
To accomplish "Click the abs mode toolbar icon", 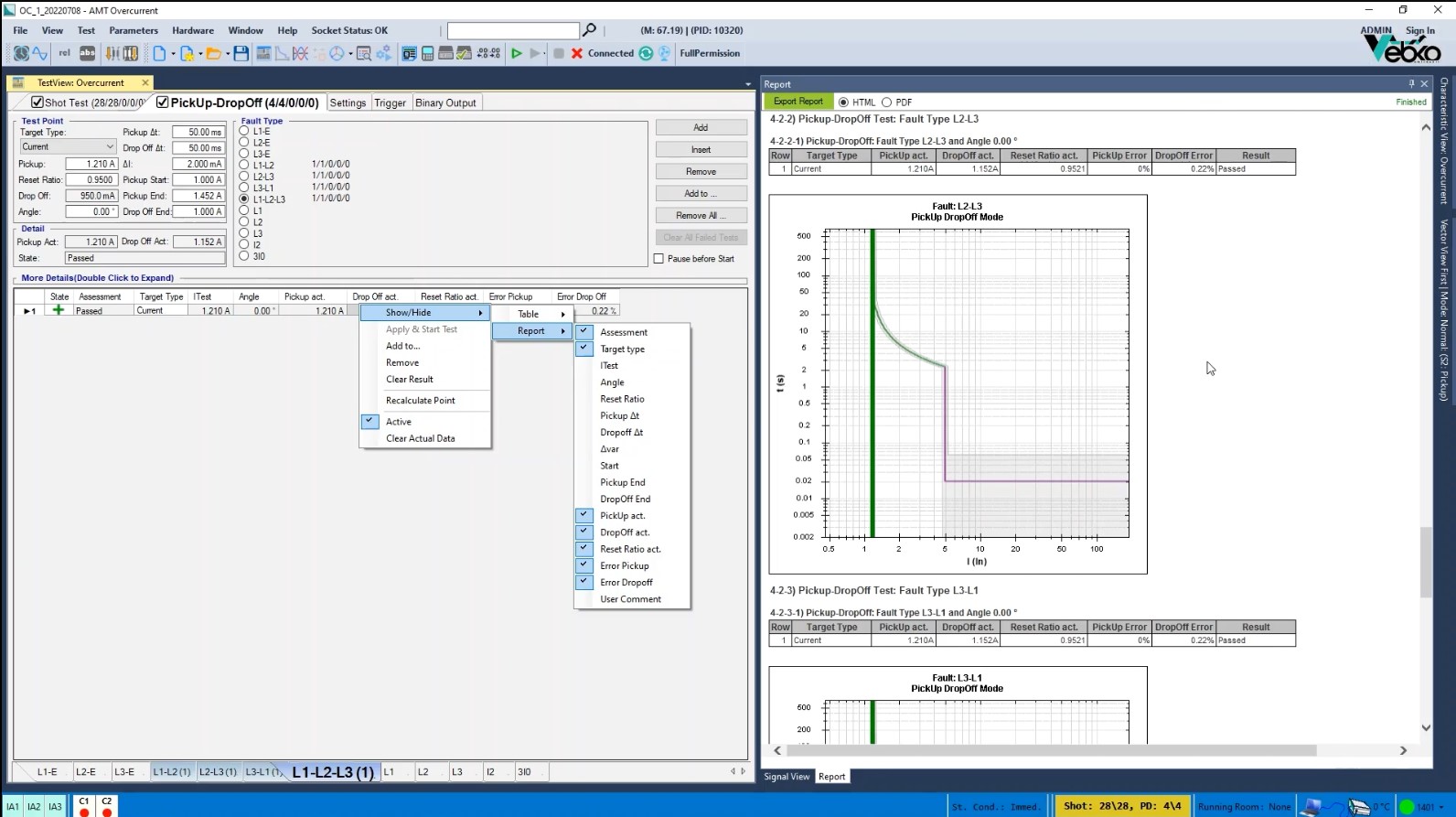I will click(x=88, y=53).
